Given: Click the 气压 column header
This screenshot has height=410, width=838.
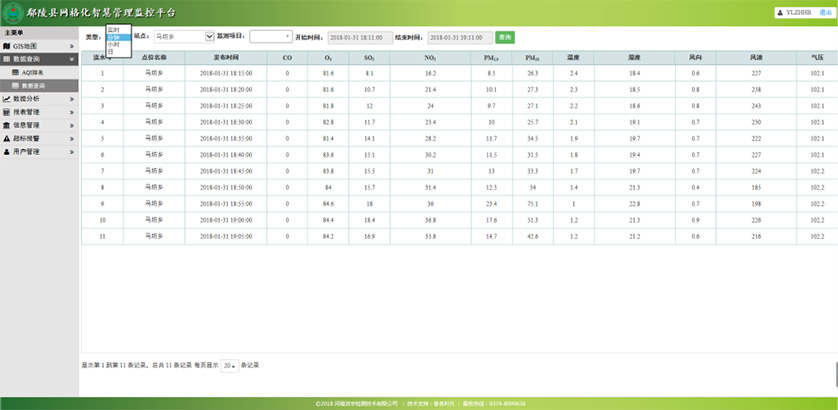Looking at the screenshot, I should click(817, 57).
